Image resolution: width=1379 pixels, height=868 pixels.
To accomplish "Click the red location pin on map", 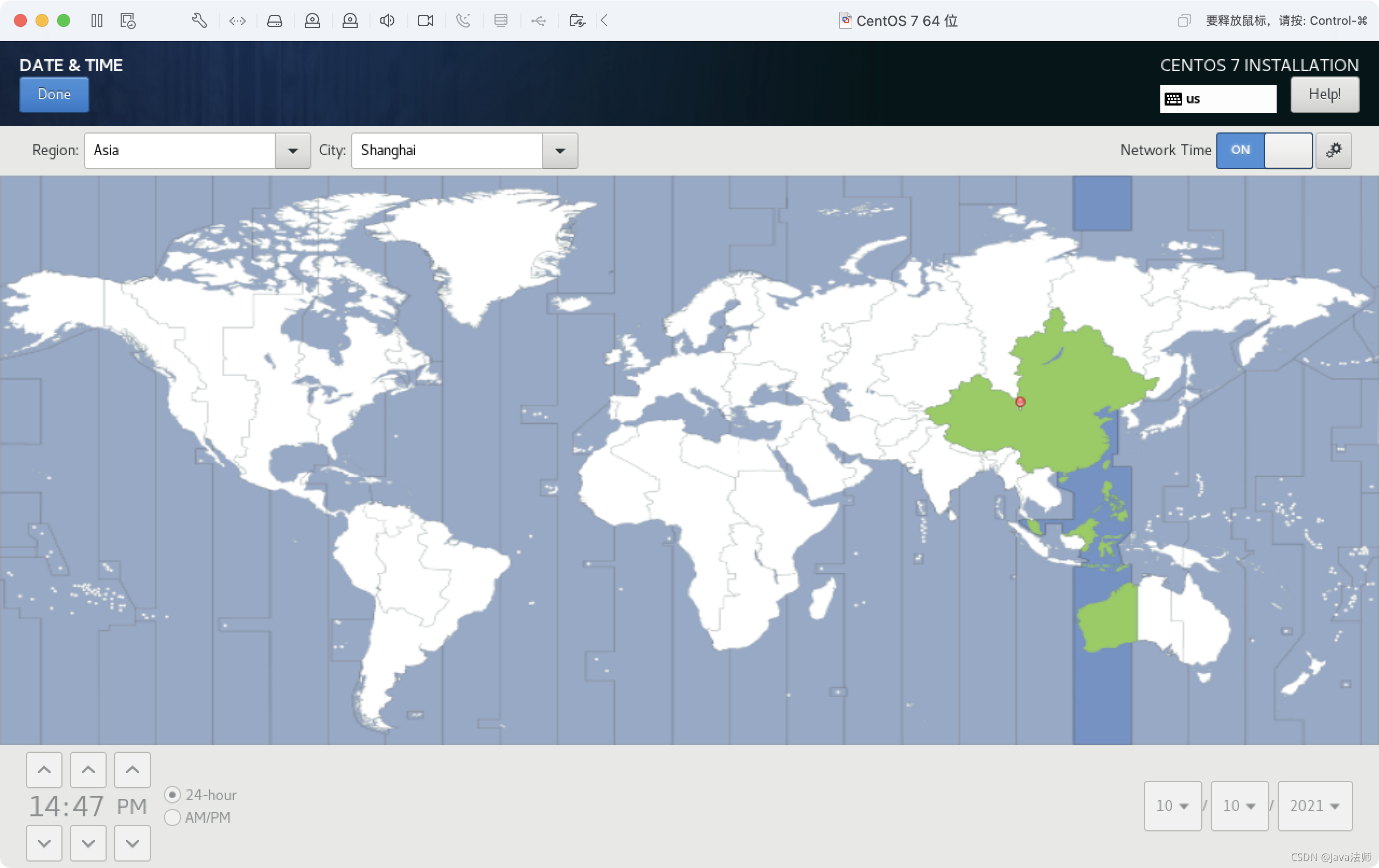I will (x=1020, y=403).
